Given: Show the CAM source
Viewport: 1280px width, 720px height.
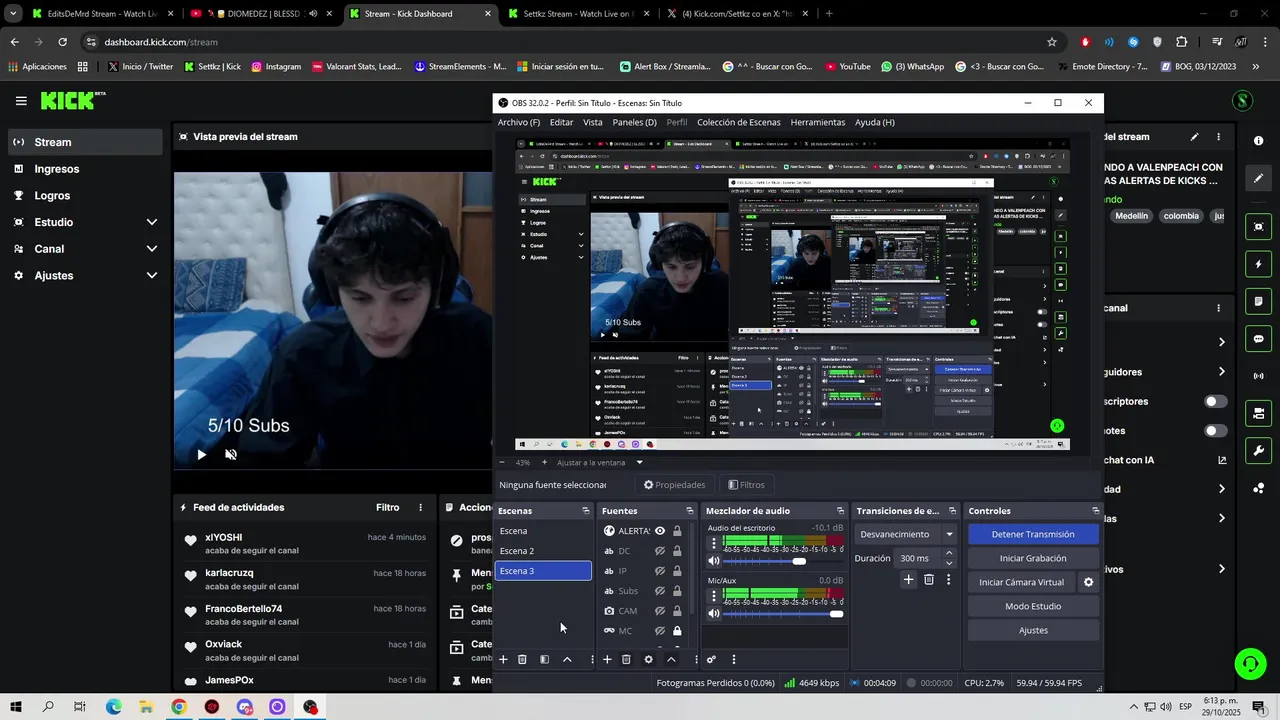Looking at the screenshot, I should click(x=660, y=611).
